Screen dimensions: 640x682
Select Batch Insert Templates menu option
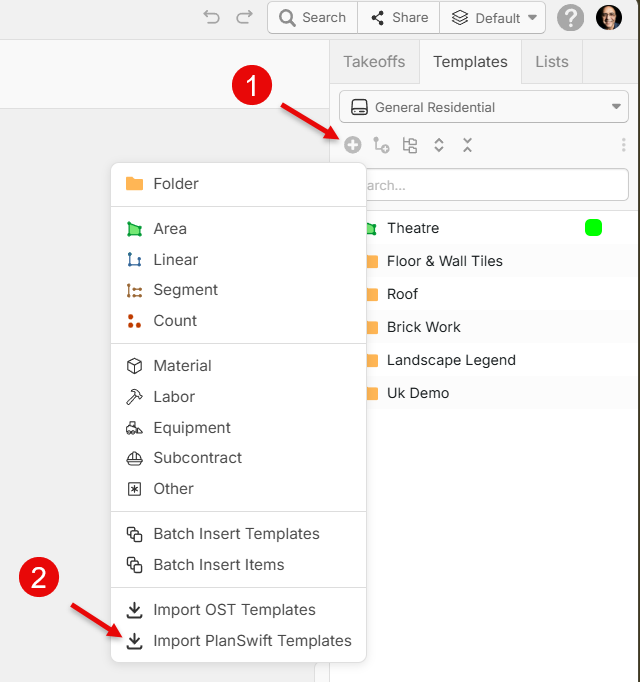point(238,534)
